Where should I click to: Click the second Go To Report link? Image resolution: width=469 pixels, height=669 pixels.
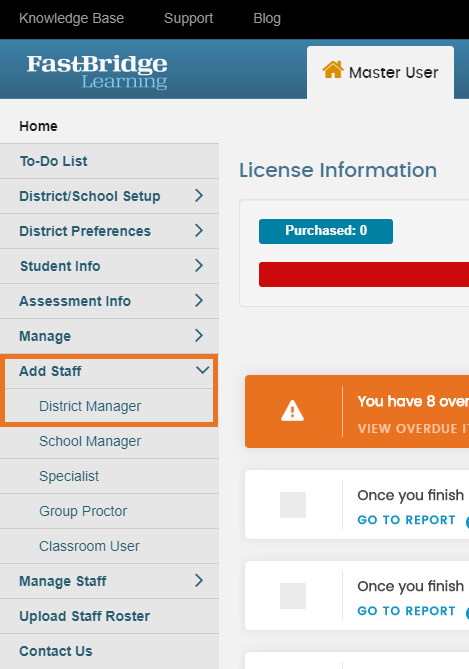coord(406,611)
